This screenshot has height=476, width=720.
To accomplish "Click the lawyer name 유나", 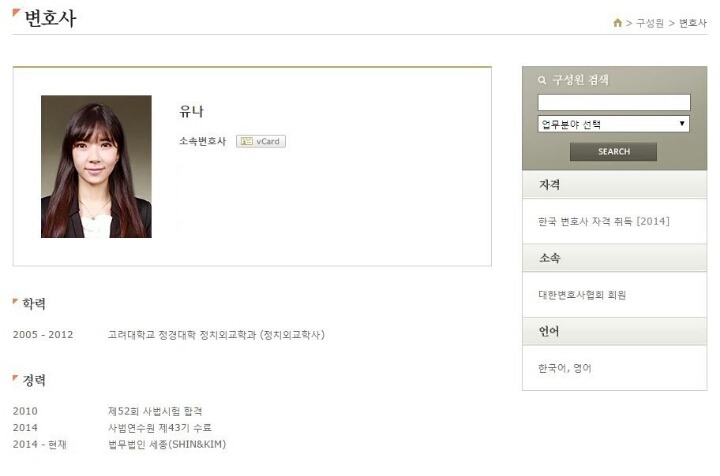I will pyautogui.click(x=191, y=112).
